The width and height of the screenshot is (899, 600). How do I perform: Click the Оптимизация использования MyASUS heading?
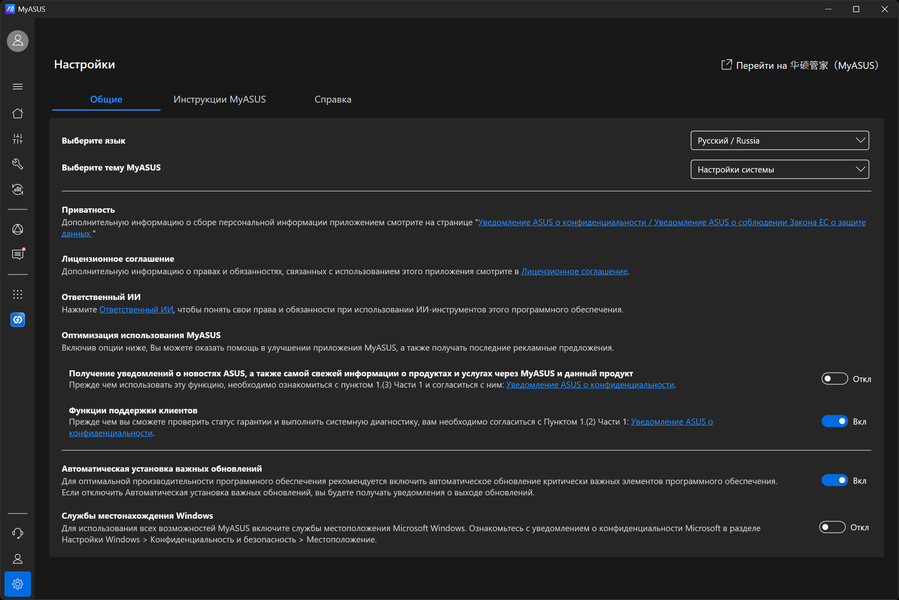(x=141, y=335)
